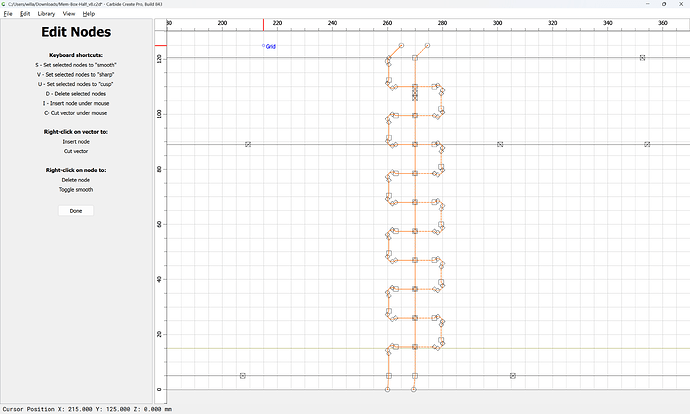The height and width of the screenshot is (414, 690).
Task: Select the rightmost crossed marker on the Y 90 guide line
Action: click(x=647, y=144)
